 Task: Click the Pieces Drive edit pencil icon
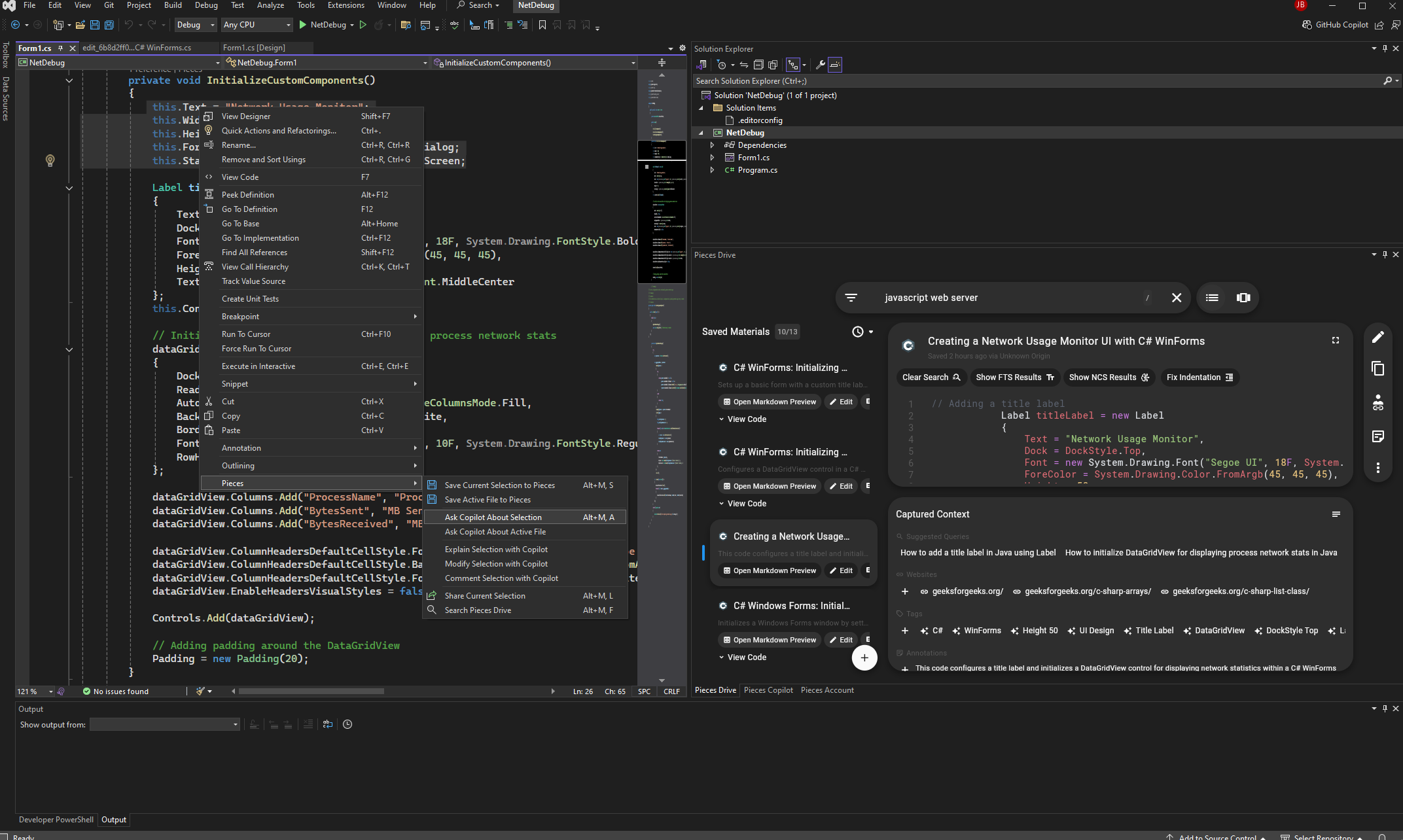(x=1377, y=337)
